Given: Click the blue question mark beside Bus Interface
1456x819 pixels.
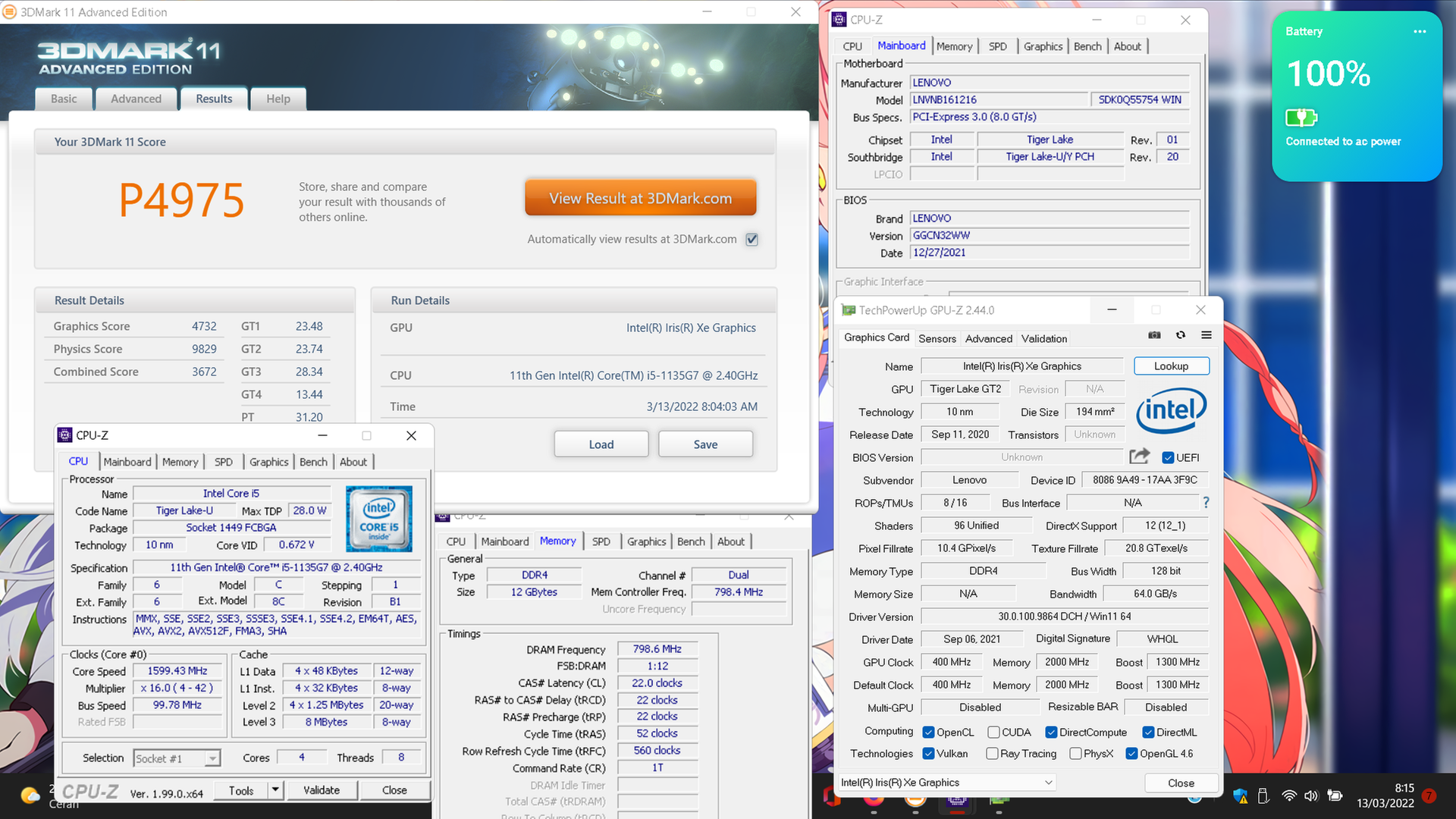Looking at the screenshot, I should tap(1206, 503).
